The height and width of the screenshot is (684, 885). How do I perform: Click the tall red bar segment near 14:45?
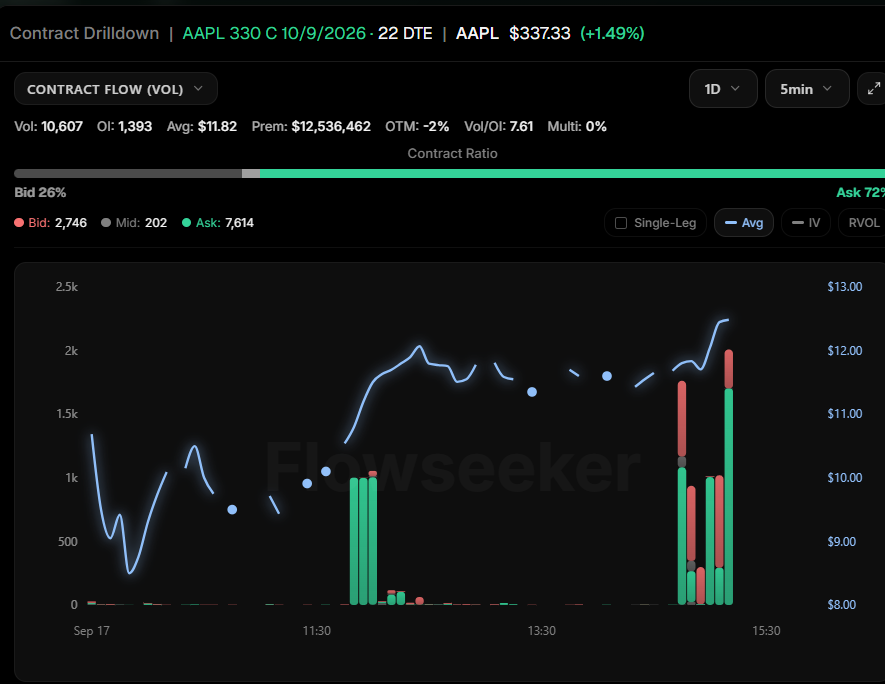[682, 419]
